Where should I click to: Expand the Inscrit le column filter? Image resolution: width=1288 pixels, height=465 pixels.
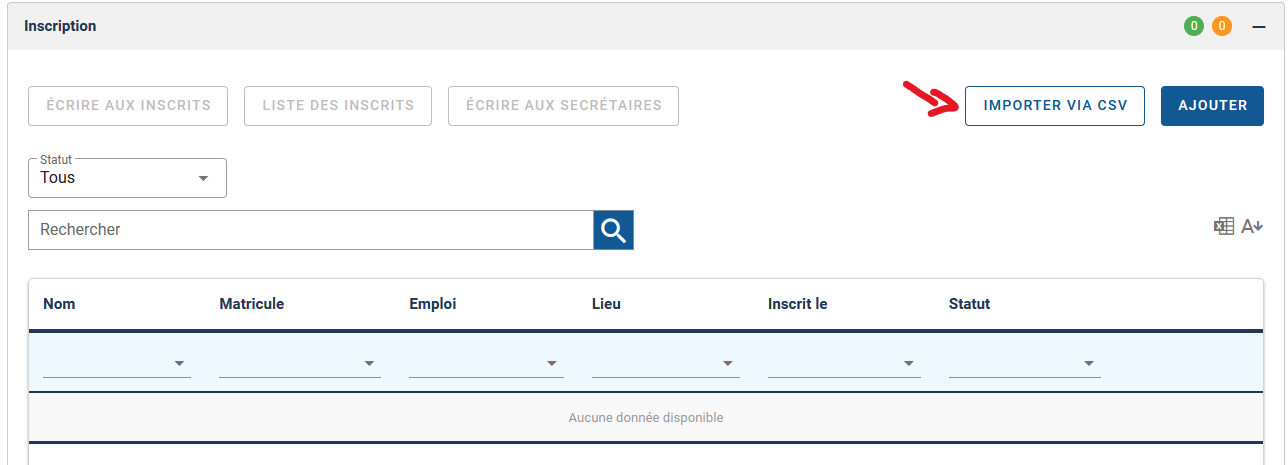coord(843,363)
